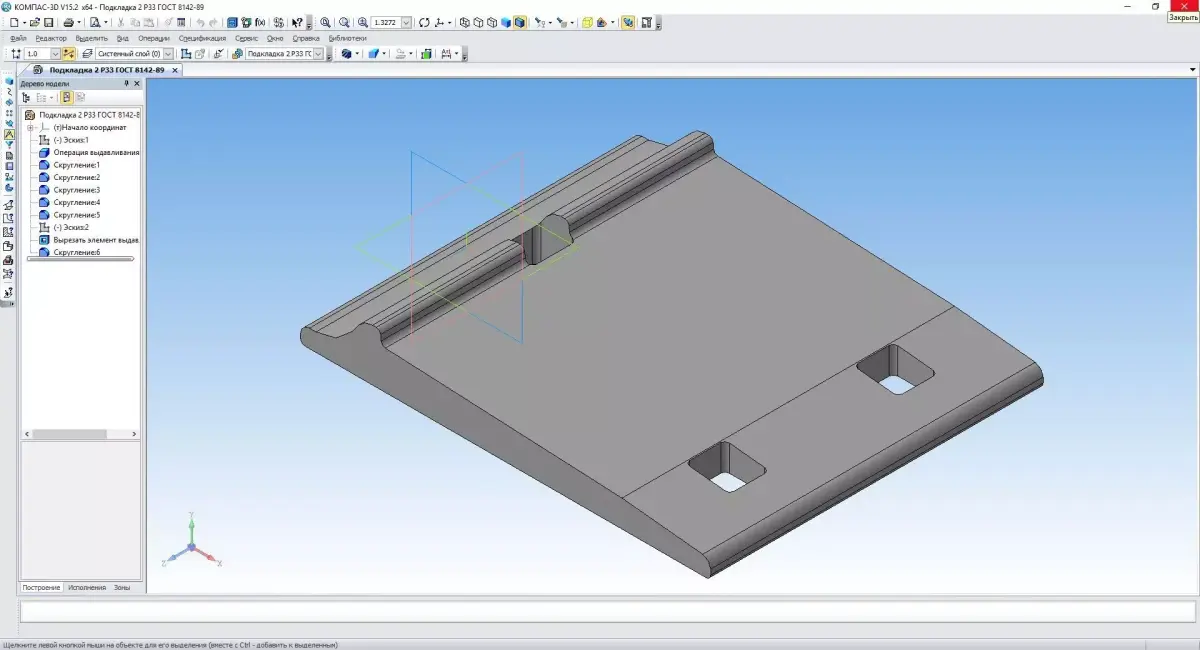This screenshot has height=650, width=1200.
Task: Toggle the highlighted icon beside step field
Action: point(69,53)
